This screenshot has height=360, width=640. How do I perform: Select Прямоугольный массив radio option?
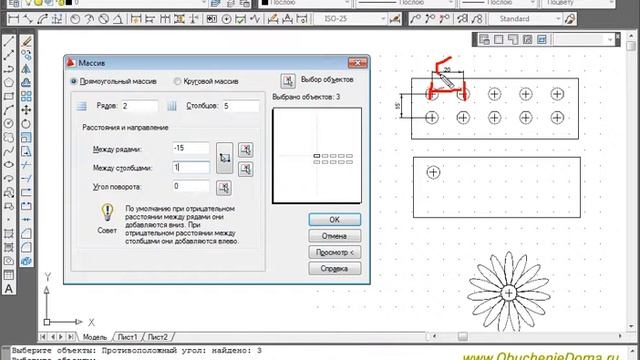tap(74, 82)
